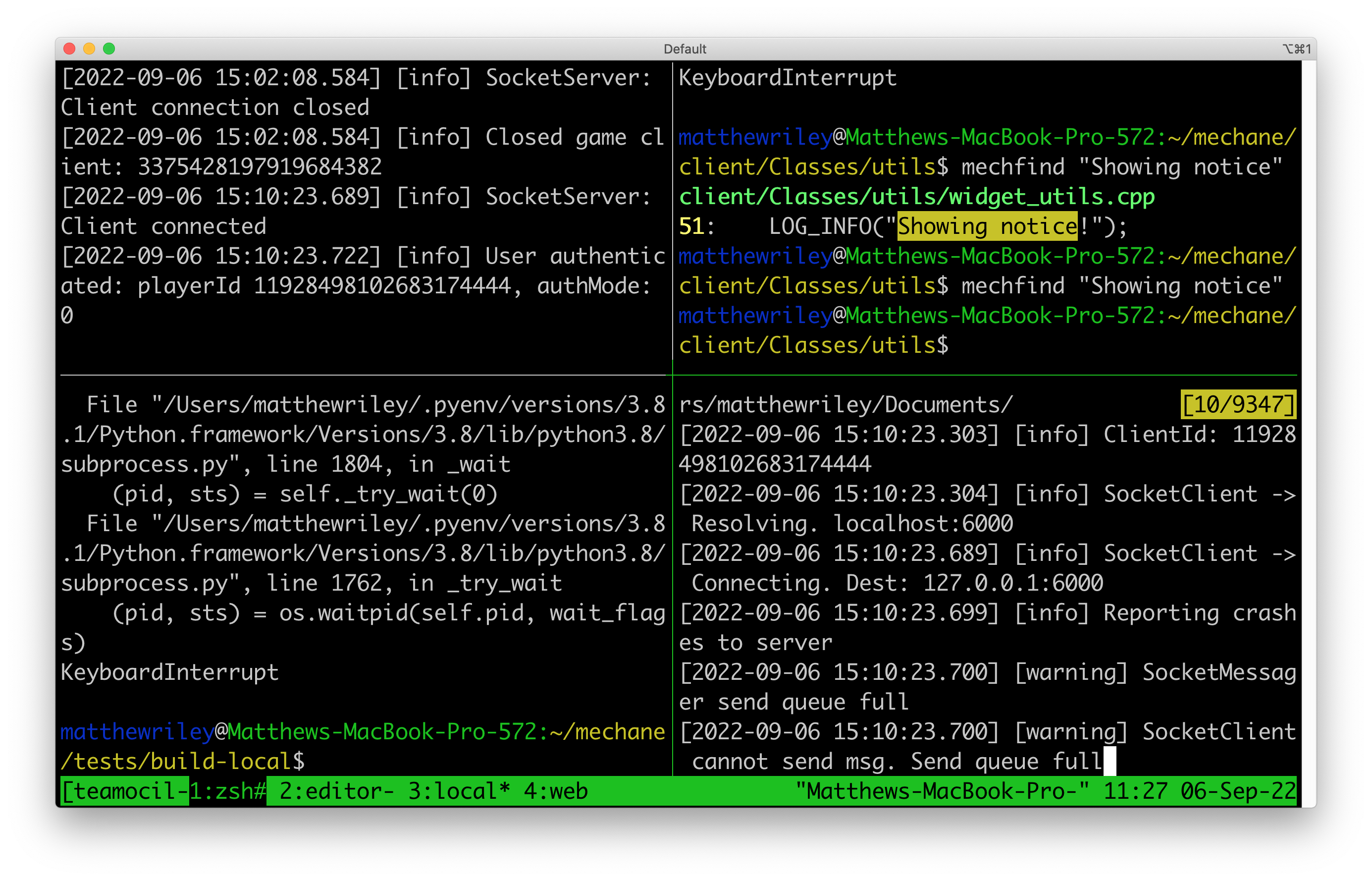Click 'Closed game cl' log entry
1372x881 pixels.
[x=575, y=137]
